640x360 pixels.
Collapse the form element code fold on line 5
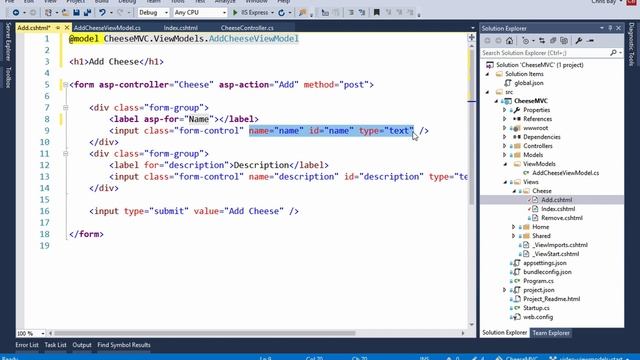pos(65,84)
